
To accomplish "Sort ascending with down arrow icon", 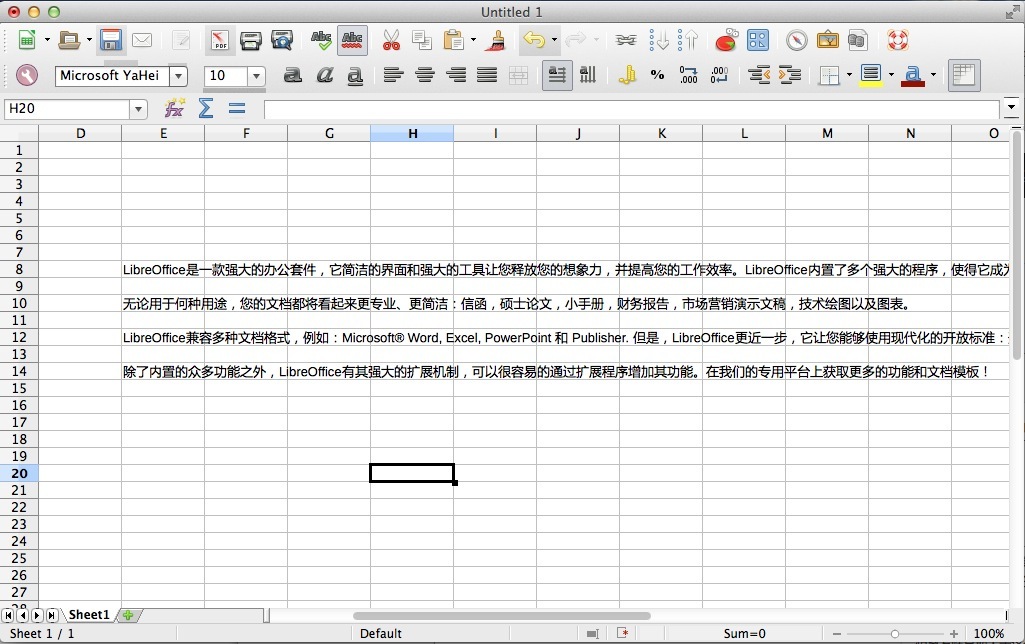I will (x=658, y=41).
